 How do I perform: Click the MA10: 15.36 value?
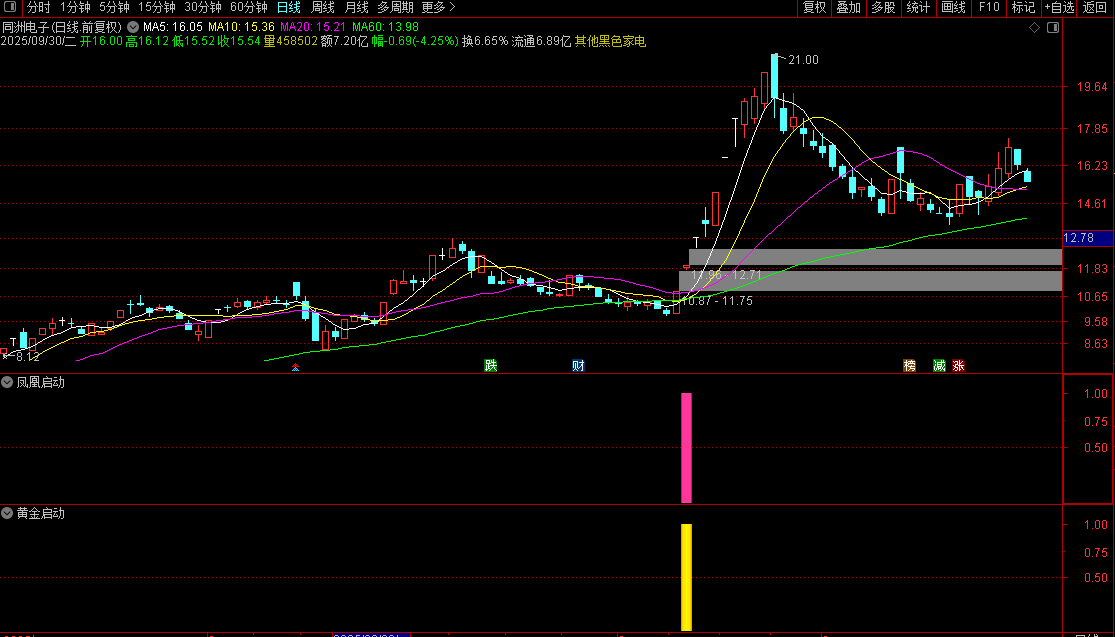tap(241, 27)
